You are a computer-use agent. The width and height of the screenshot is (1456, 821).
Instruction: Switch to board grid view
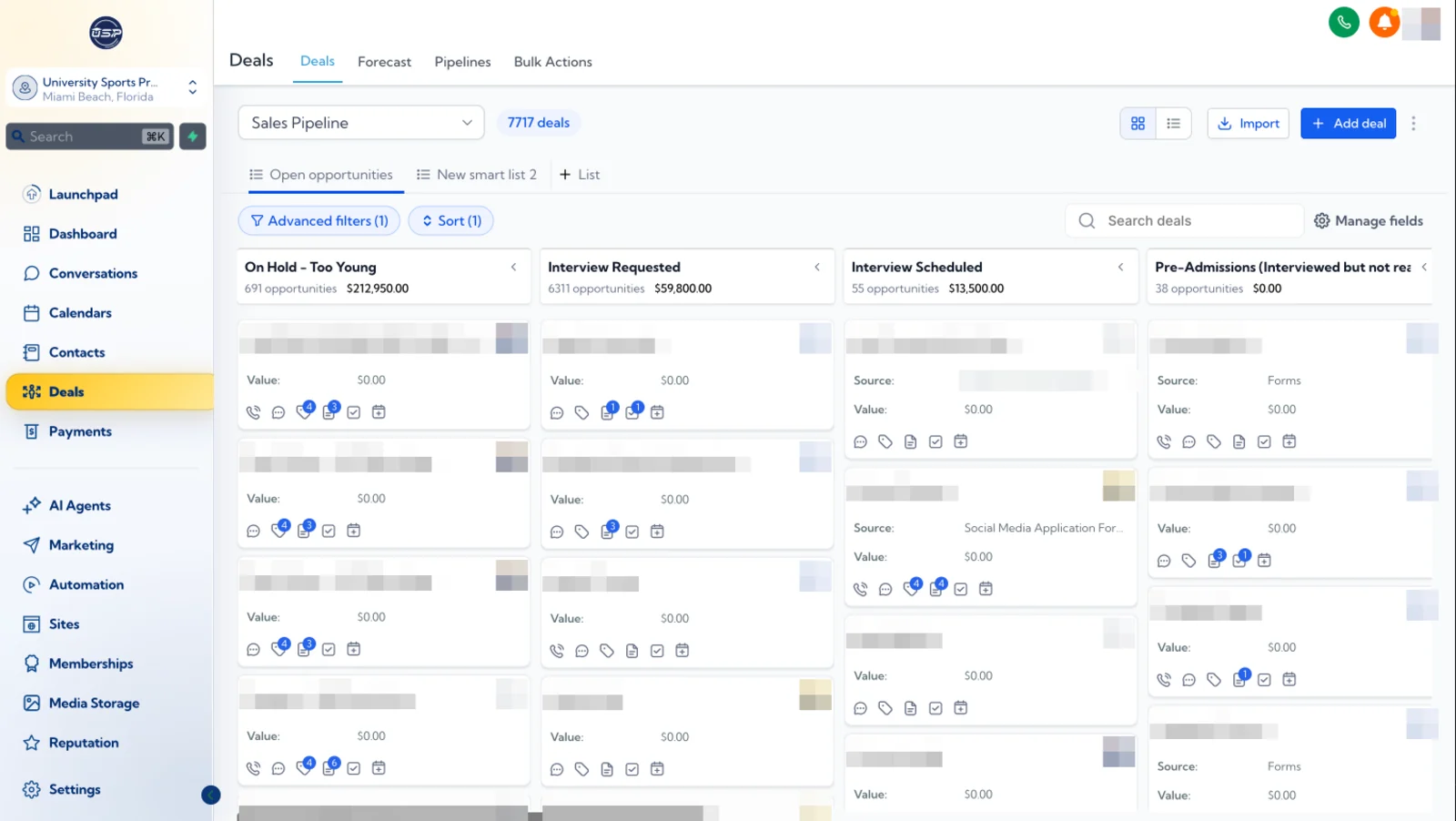(x=1137, y=123)
